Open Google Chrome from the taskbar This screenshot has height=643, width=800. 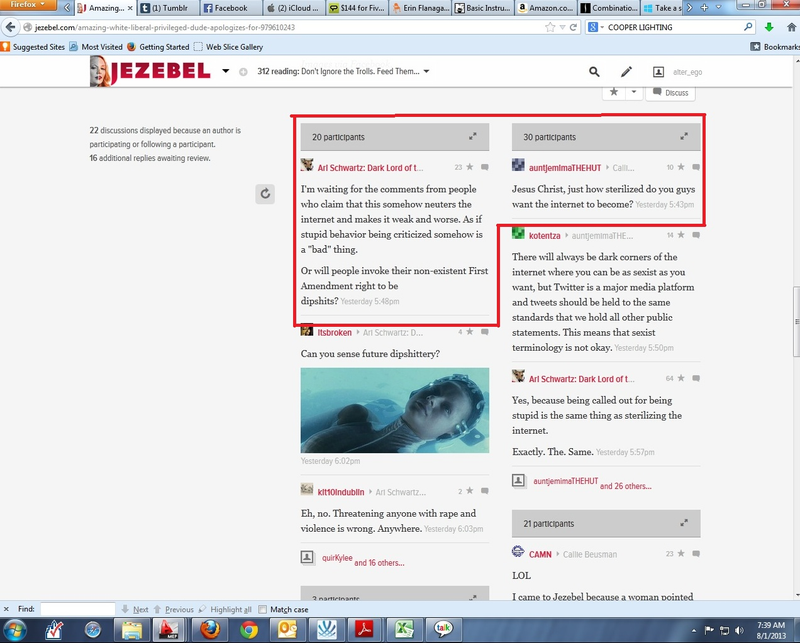click(x=249, y=630)
